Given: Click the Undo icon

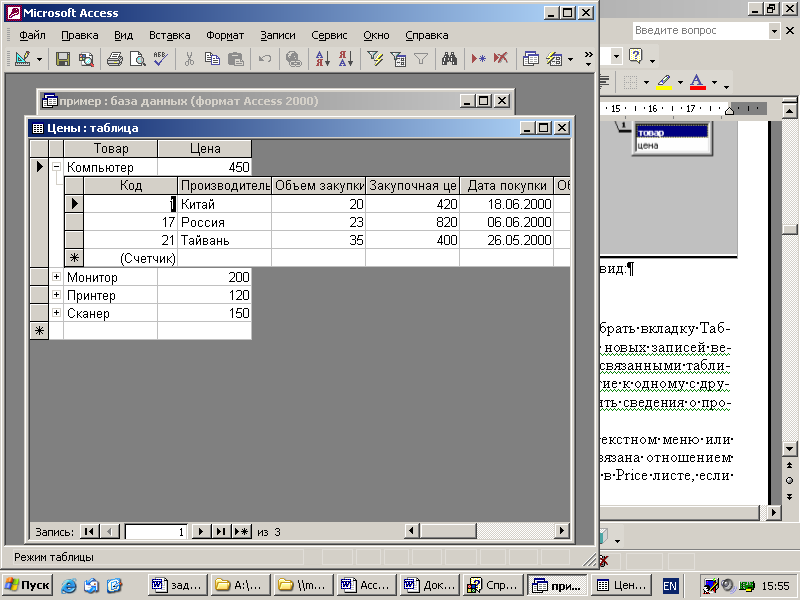Looking at the screenshot, I should pyautogui.click(x=265, y=59).
